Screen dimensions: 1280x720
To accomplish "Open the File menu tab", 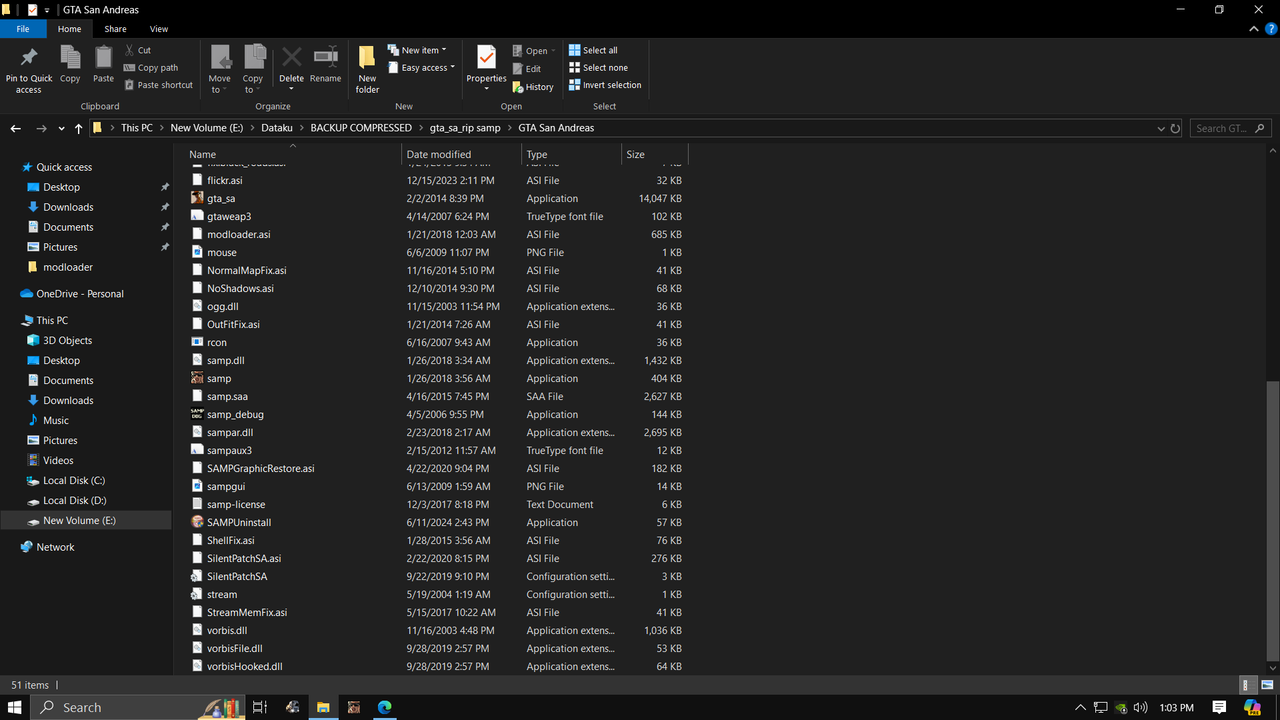I will tap(22, 29).
